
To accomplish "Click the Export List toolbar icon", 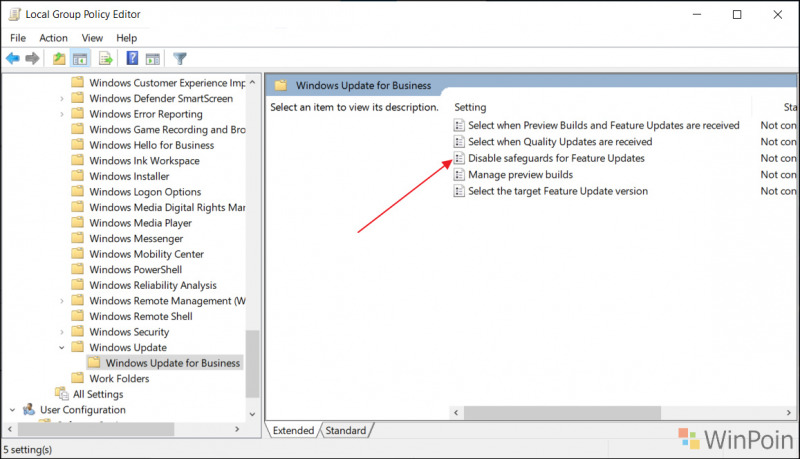I will coord(106,59).
